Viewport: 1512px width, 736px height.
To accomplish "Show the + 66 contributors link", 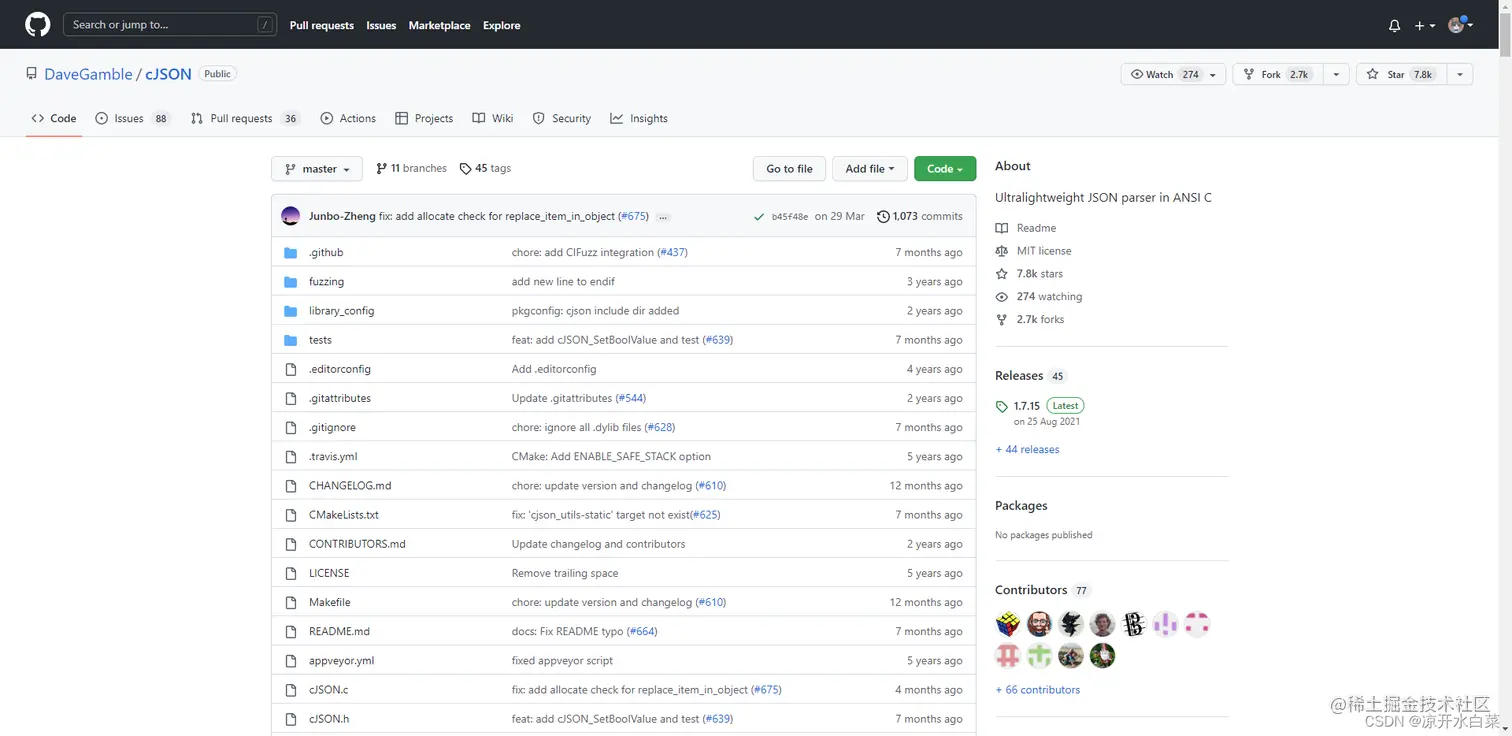I will click(1037, 690).
